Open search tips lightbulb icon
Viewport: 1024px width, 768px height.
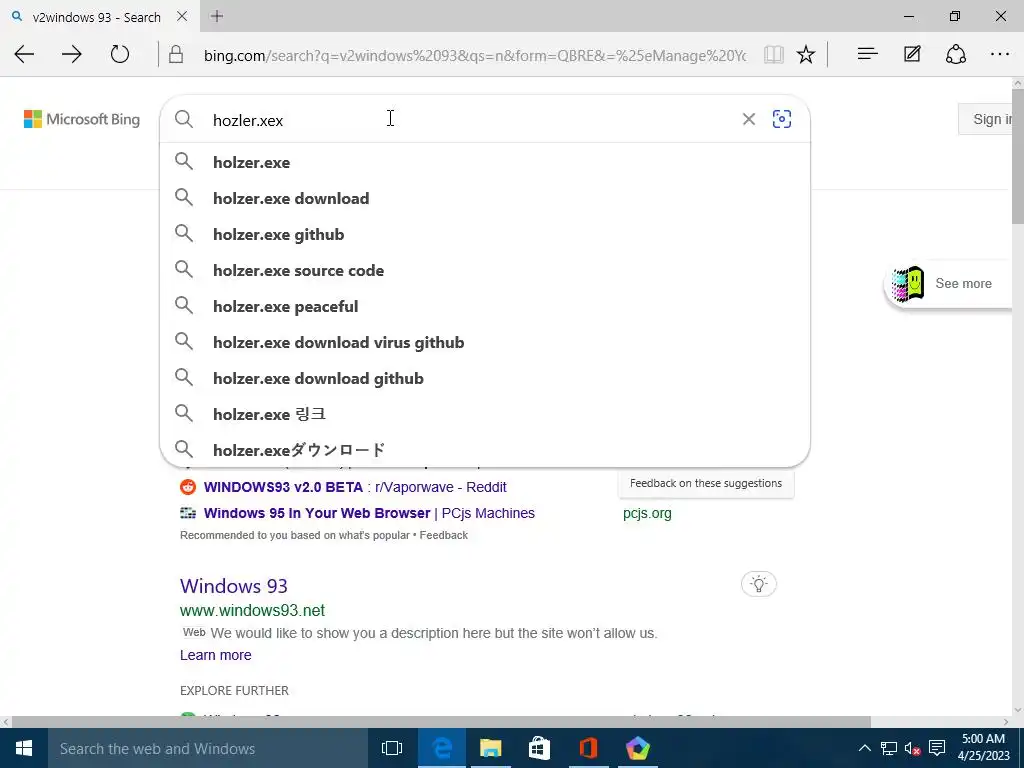point(759,584)
